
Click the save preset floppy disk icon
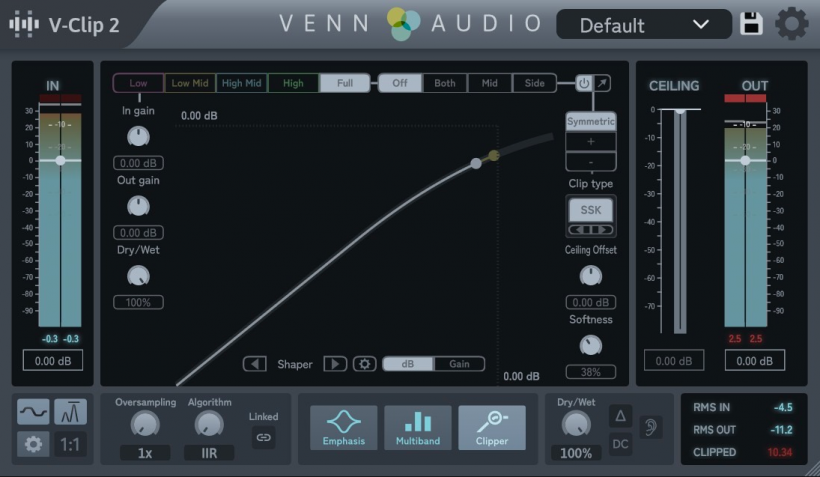[x=751, y=24]
